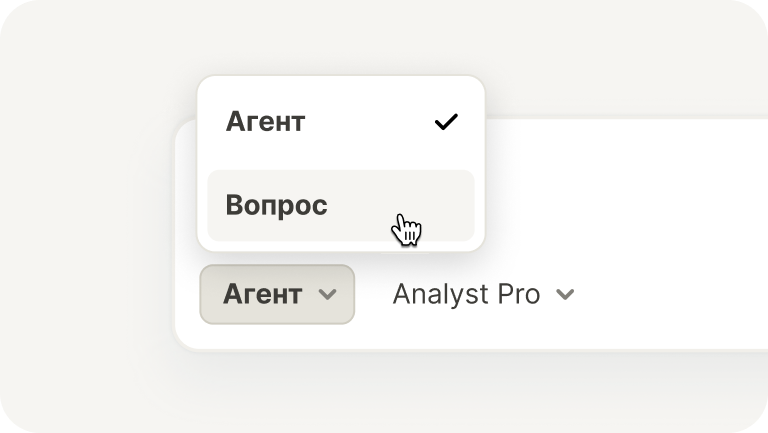Click the chevron next to Analyst Pro

pyautogui.click(x=565, y=295)
